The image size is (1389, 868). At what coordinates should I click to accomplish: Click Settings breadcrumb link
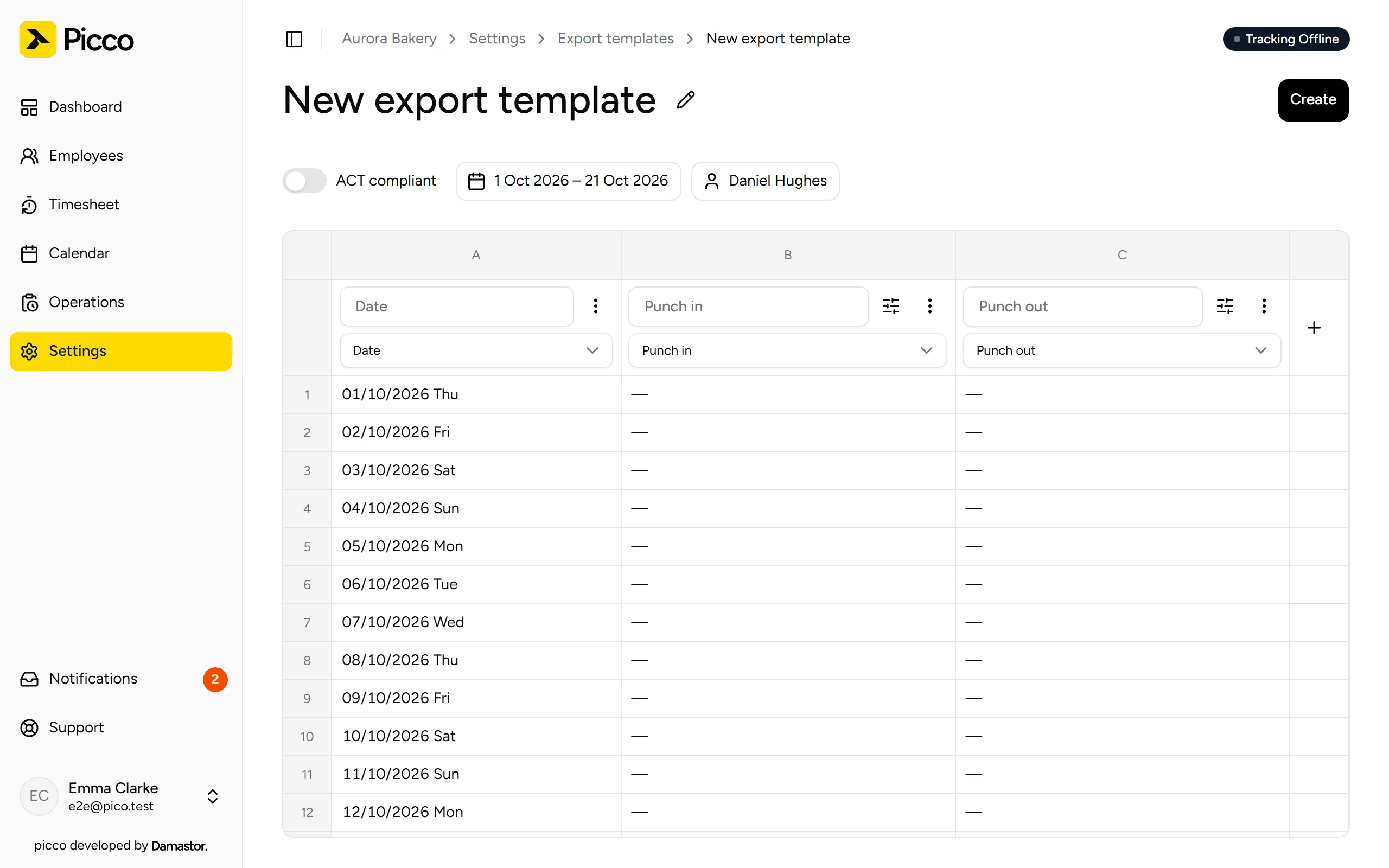(x=497, y=39)
